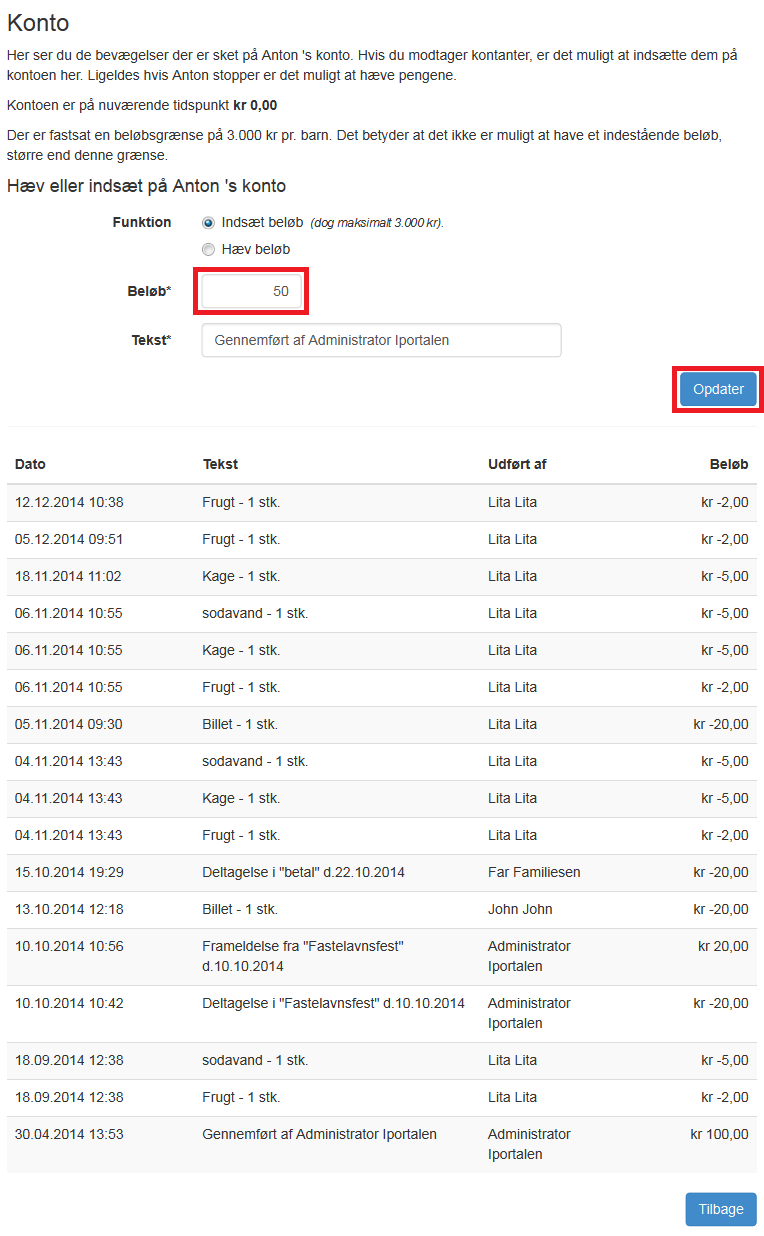Select the Indsæt beløb radio button
Image resolution: width=764 pixels, height=1236 pixels.
[x=208, y=223]
